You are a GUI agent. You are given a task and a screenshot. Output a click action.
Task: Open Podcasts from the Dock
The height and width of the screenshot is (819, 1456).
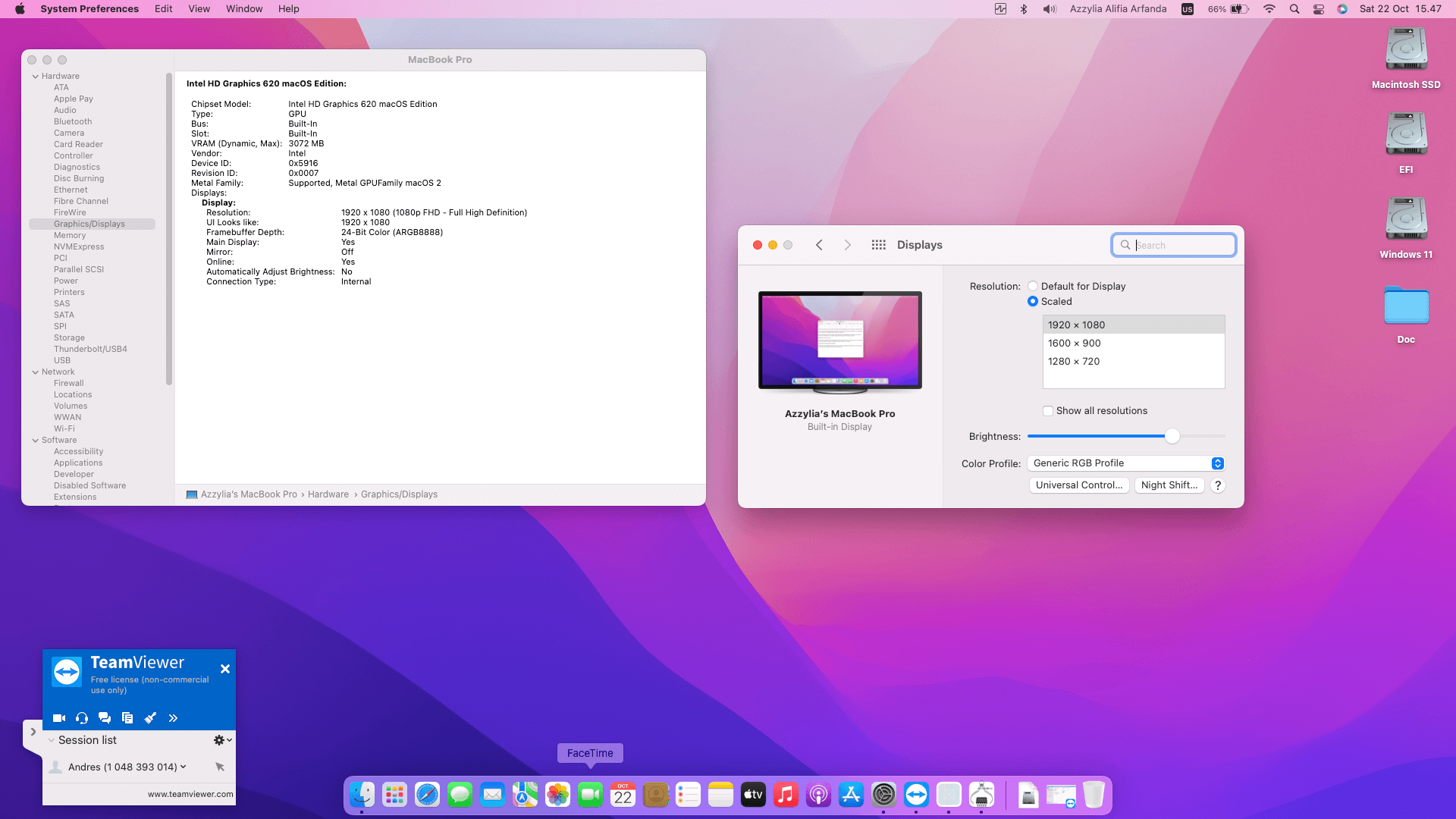pyautogui.click(x=818, y=795)
